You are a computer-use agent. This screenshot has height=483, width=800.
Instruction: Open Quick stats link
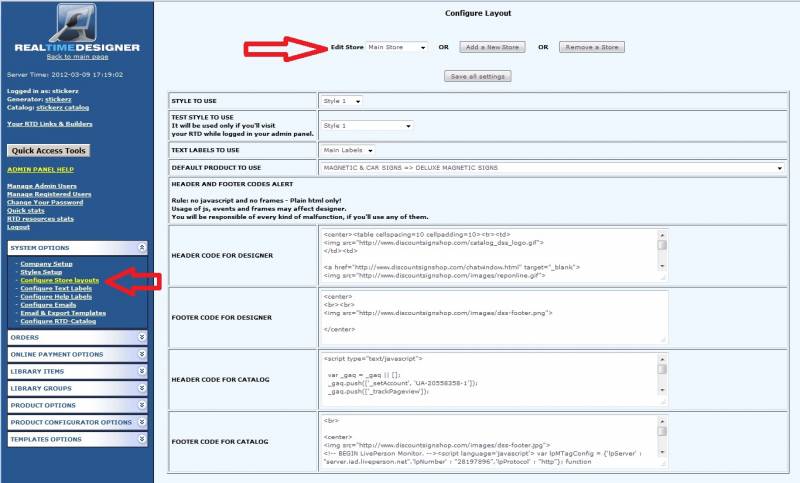pyautogui.click(x=26, y=211)
